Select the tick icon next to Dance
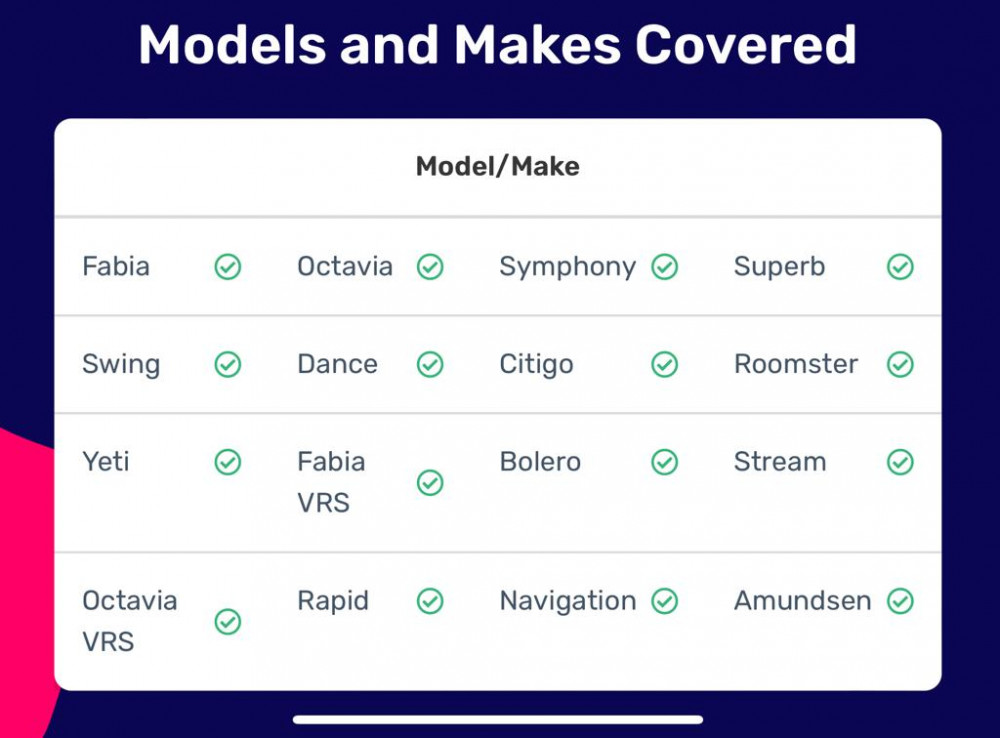 click(x=430, y=364)
